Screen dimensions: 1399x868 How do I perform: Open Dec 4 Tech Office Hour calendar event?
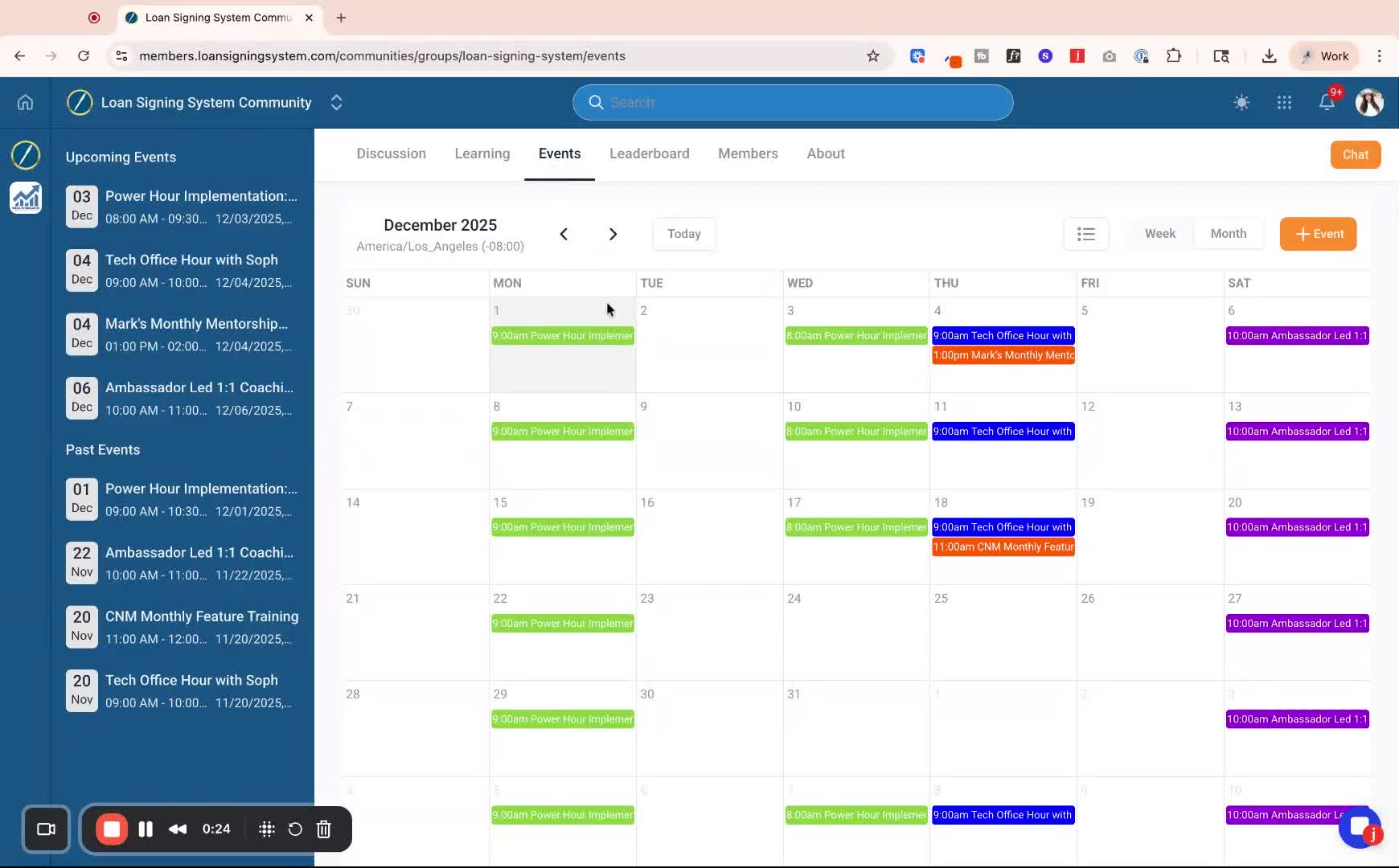coord(1003,336)
